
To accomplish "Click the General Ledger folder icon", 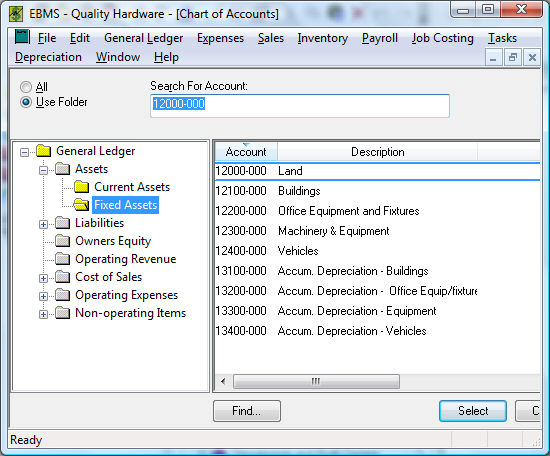I will (x=44, y=151).
